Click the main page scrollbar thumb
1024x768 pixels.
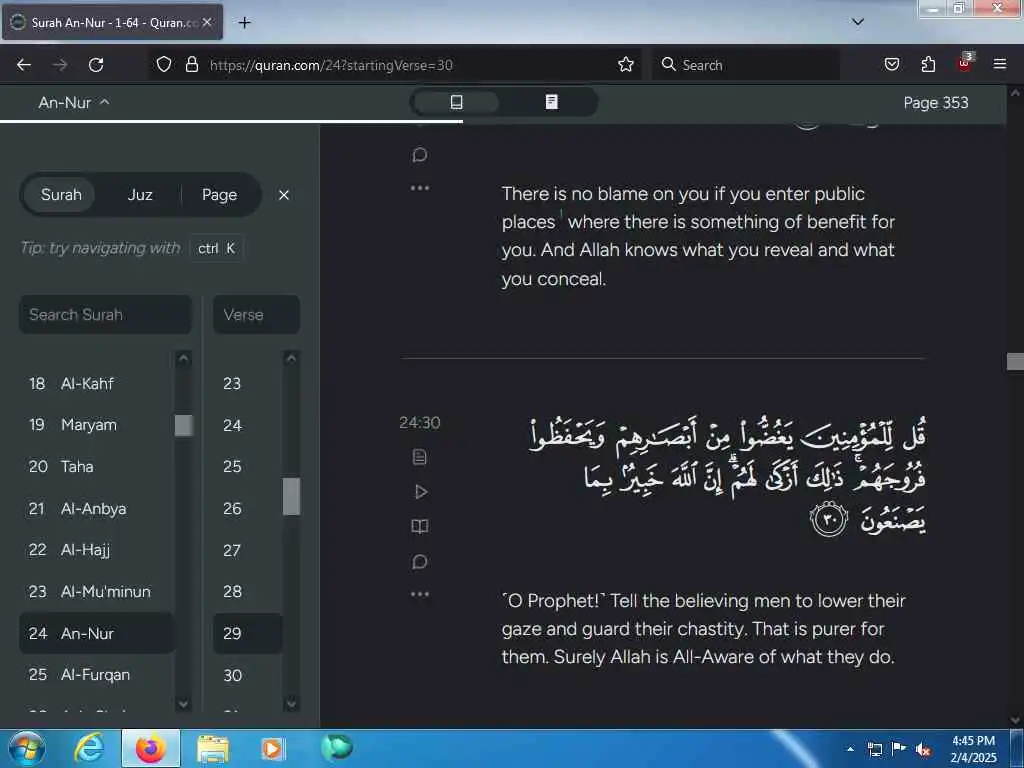pos(1015,361)
